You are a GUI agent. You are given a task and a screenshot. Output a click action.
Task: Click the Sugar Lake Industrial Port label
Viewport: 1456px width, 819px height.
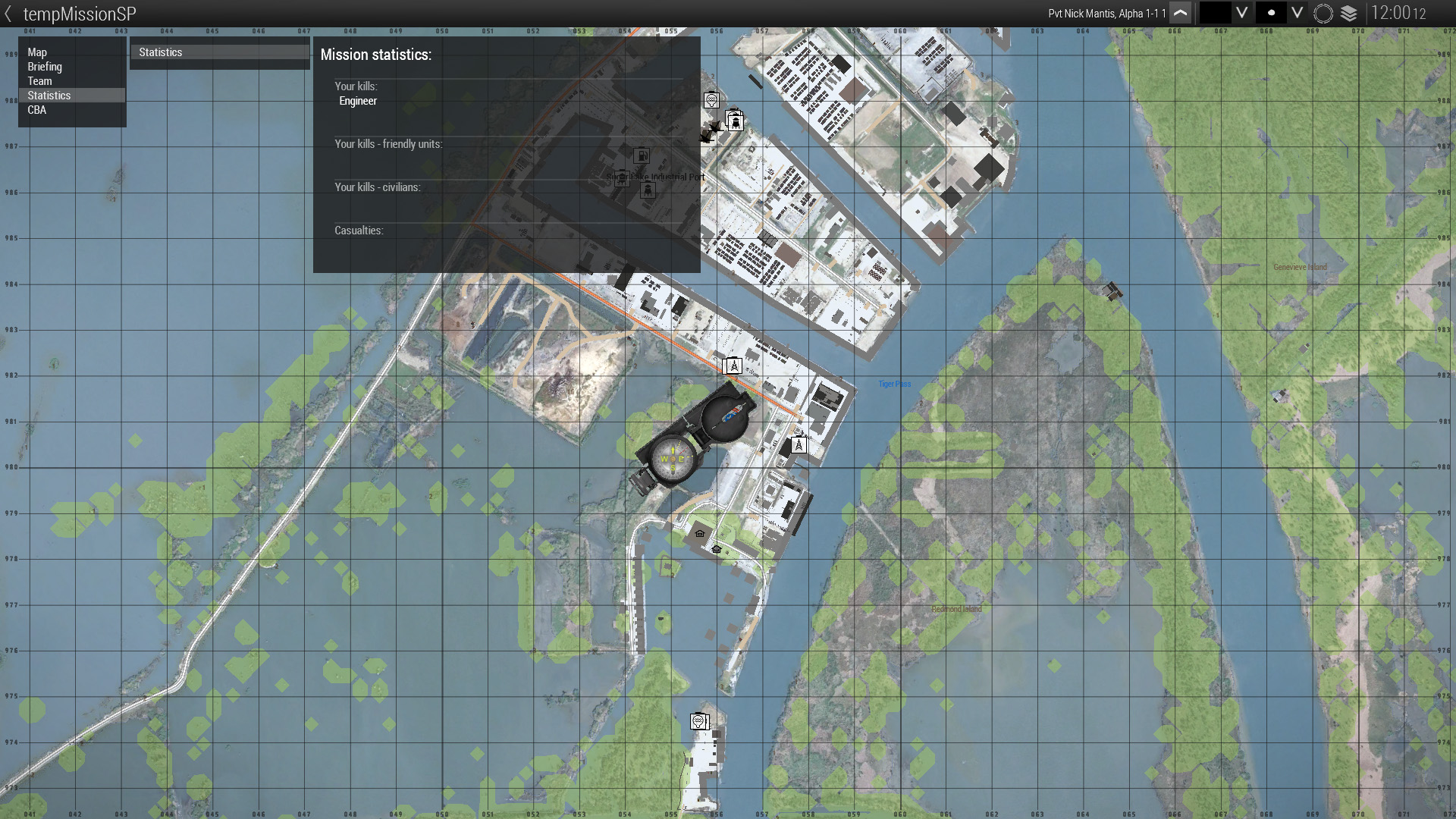pos(656,177)
